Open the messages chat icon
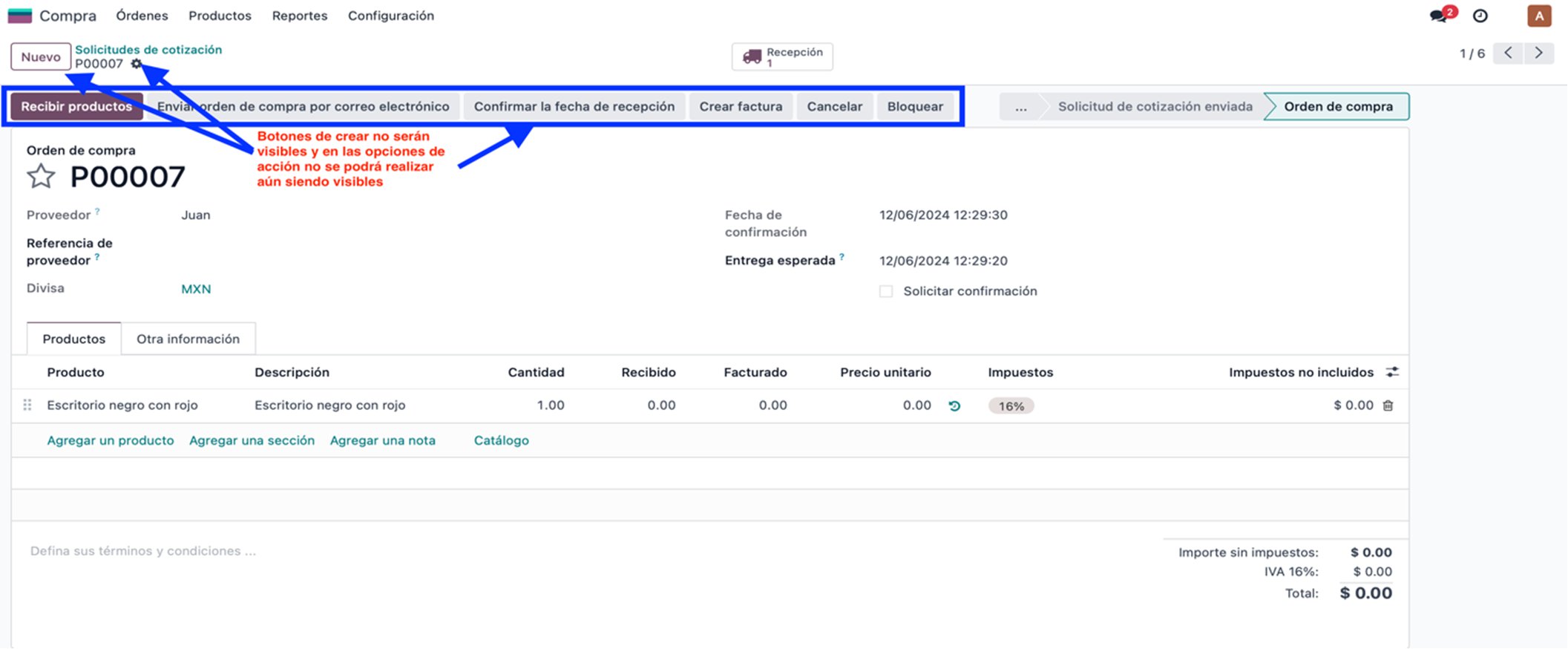Screen dimensions: 1568x649 1438,16
